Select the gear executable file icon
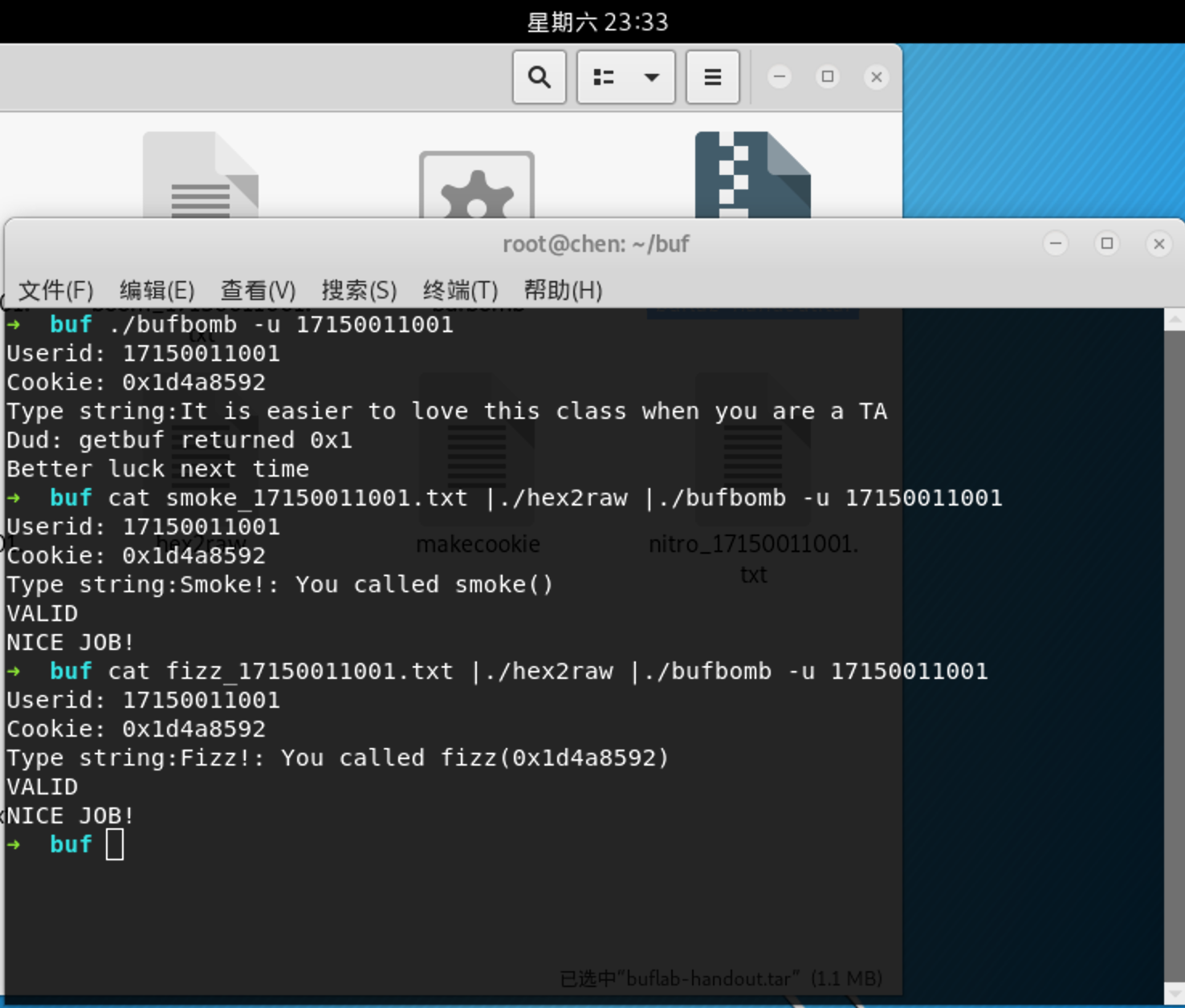Screen dimensions: 1185x1008 coord(477,184)
